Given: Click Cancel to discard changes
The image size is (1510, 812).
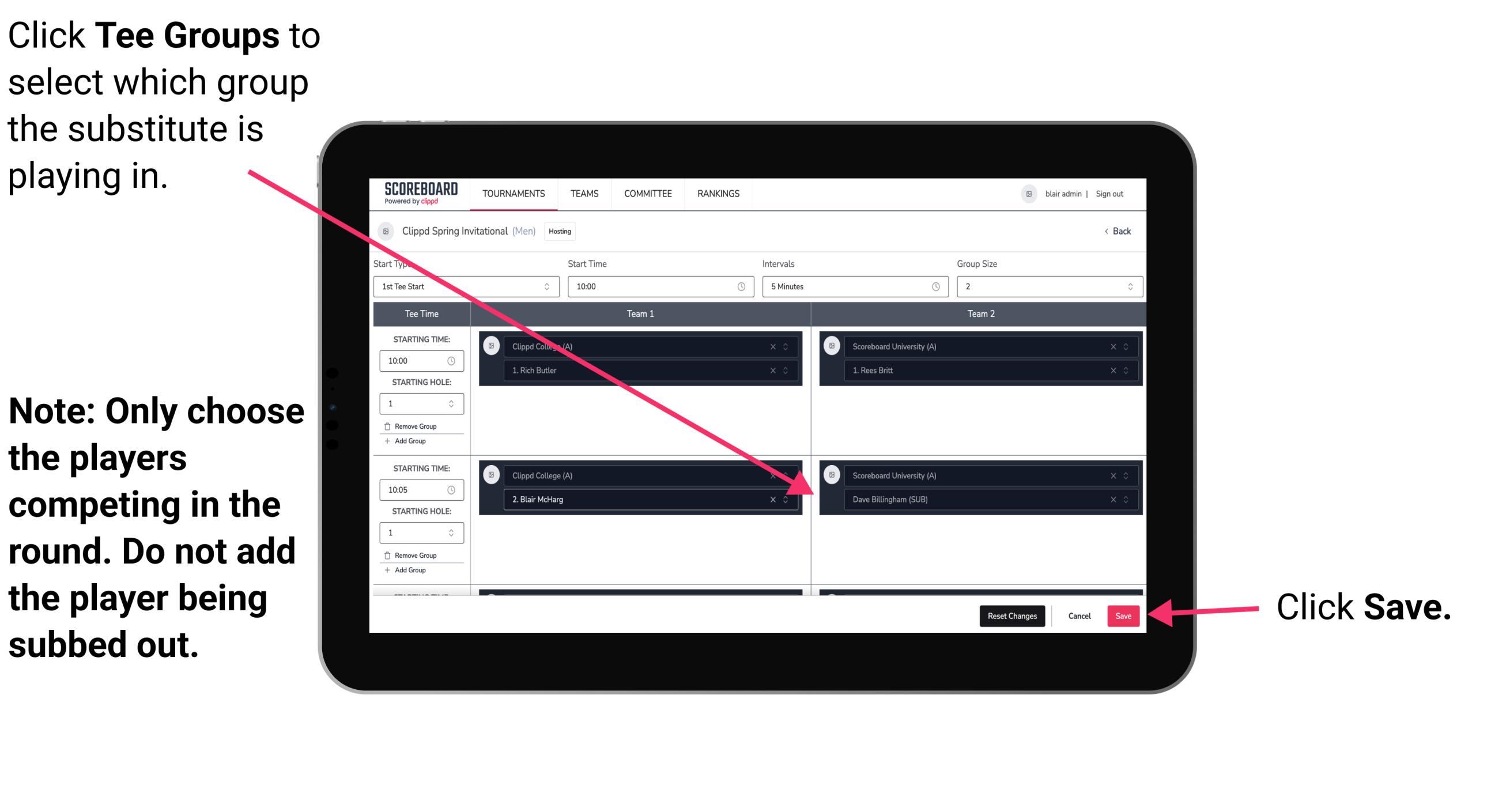Looking at the screenshot, I should tap(1079, 614).
